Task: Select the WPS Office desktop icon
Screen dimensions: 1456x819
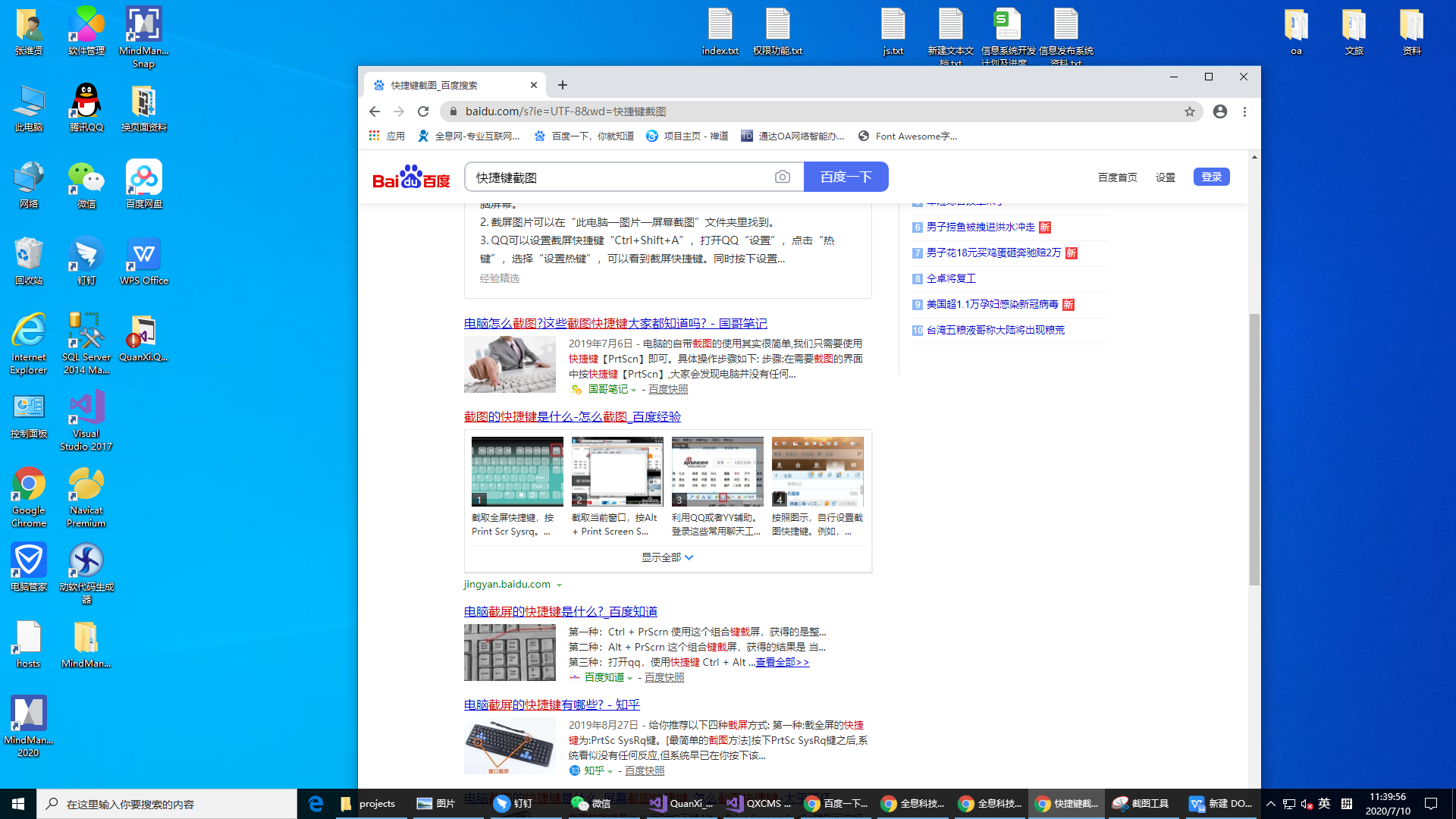Action: click(144, 261)
